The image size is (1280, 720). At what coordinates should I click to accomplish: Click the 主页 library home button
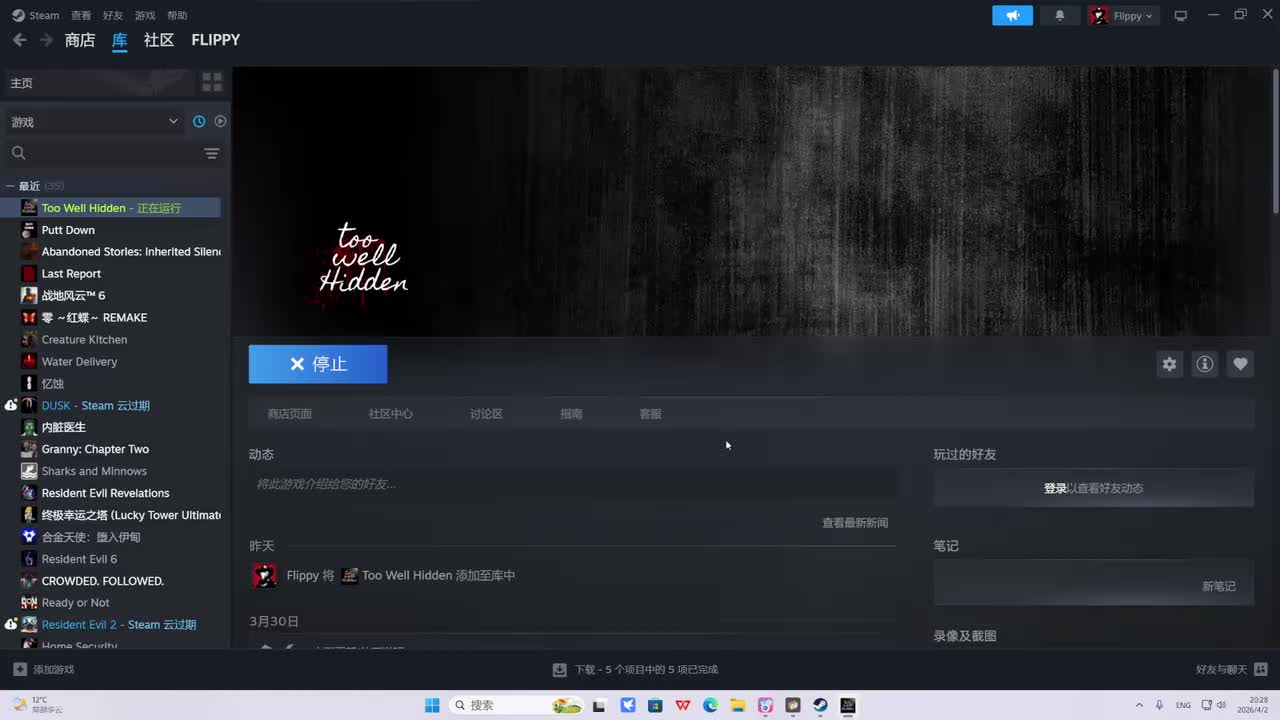coord(100,83)
